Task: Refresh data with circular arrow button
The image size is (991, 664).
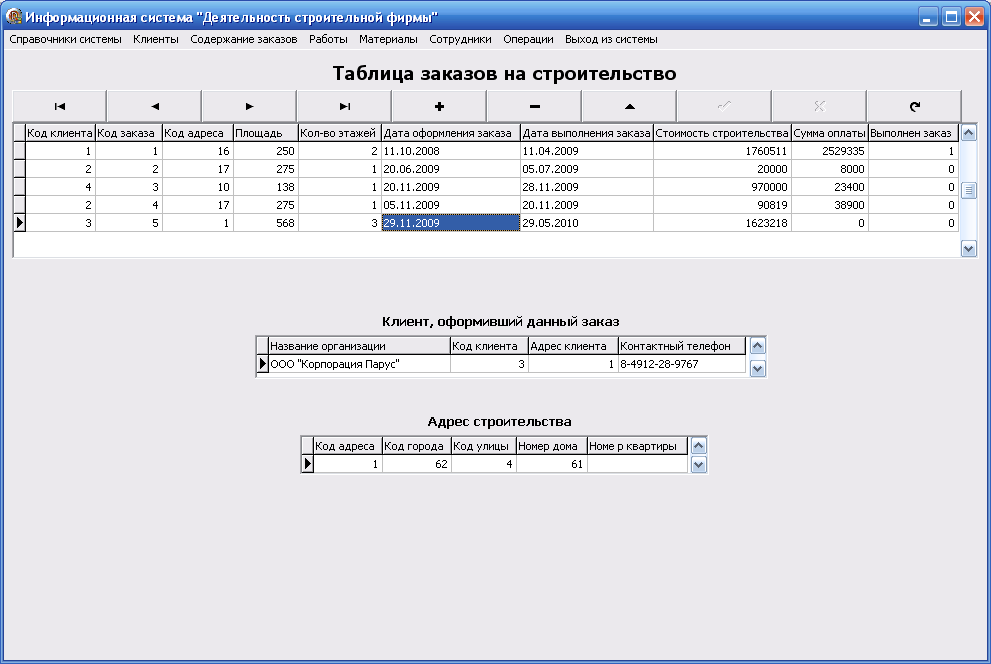Action: 915,106
